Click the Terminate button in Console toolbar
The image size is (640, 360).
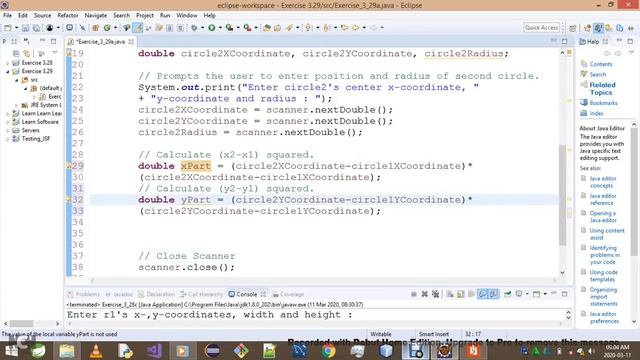click(413, 294)
